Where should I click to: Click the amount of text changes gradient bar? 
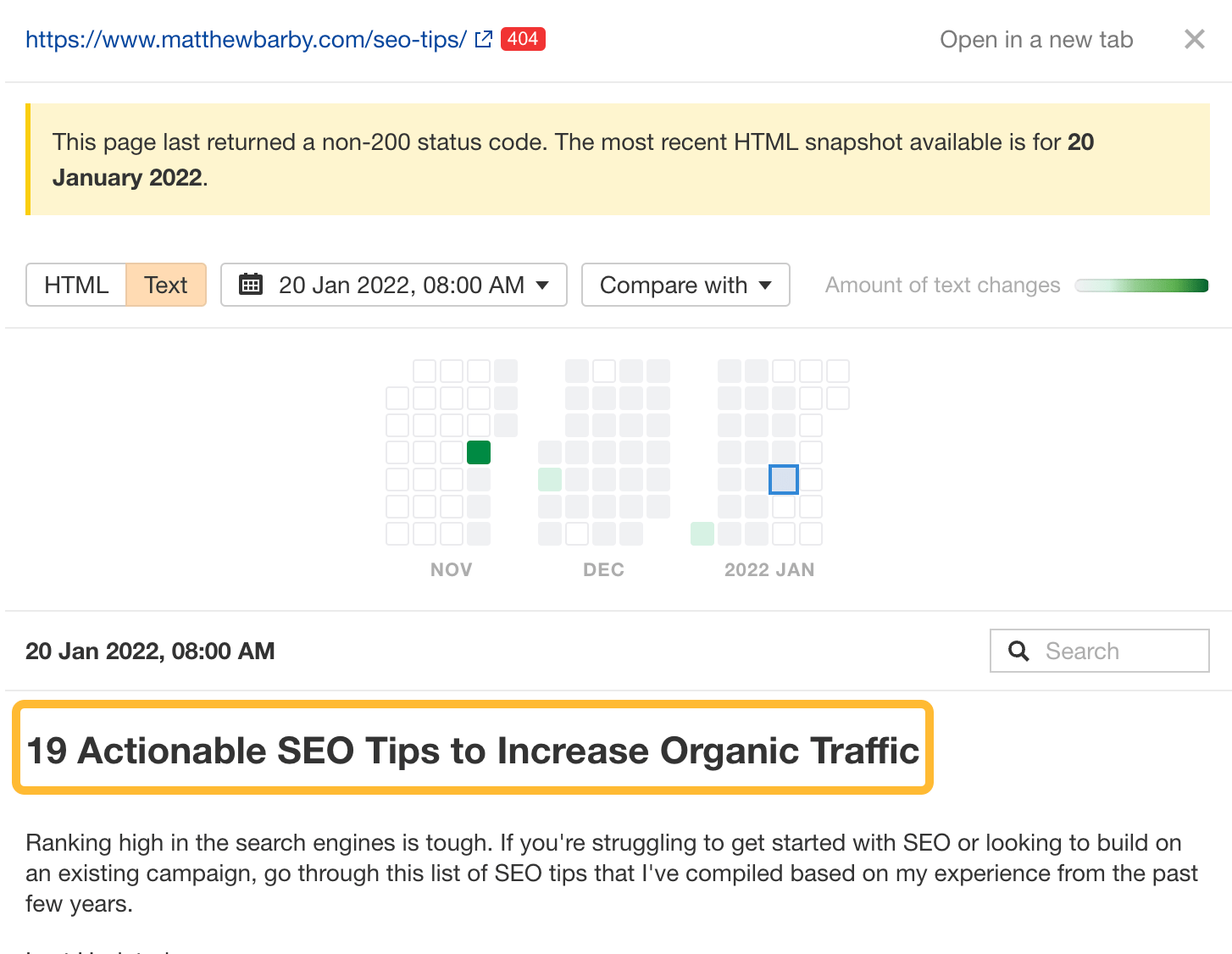[x=1141, y=285]
